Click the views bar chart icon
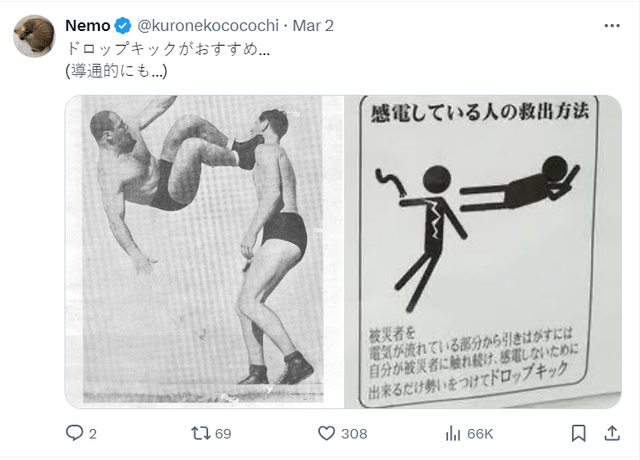This screenshot has height=460, width=640. 453,433
